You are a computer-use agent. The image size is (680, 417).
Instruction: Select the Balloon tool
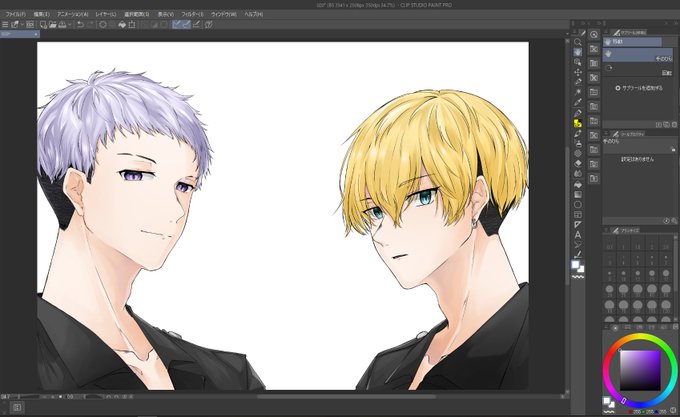(x=578, y=245)
